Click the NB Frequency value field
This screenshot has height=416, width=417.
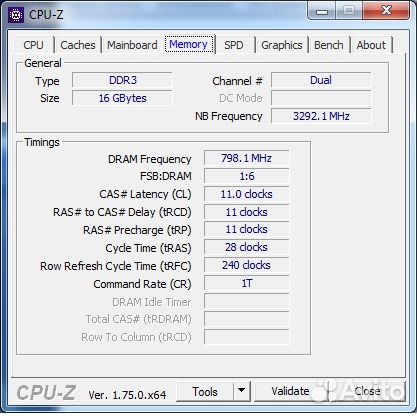(x=321, y=116)
